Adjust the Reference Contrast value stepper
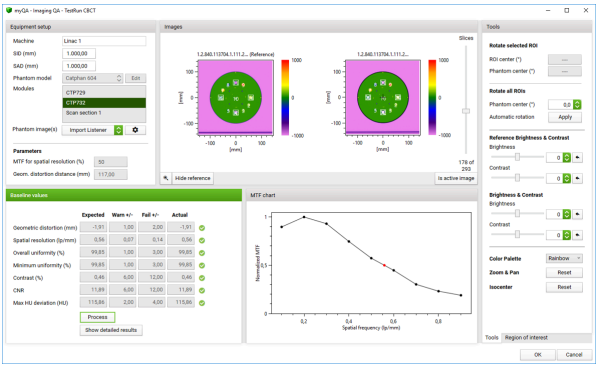This screenshot has height=366, width=597. [x=567, y=178]
